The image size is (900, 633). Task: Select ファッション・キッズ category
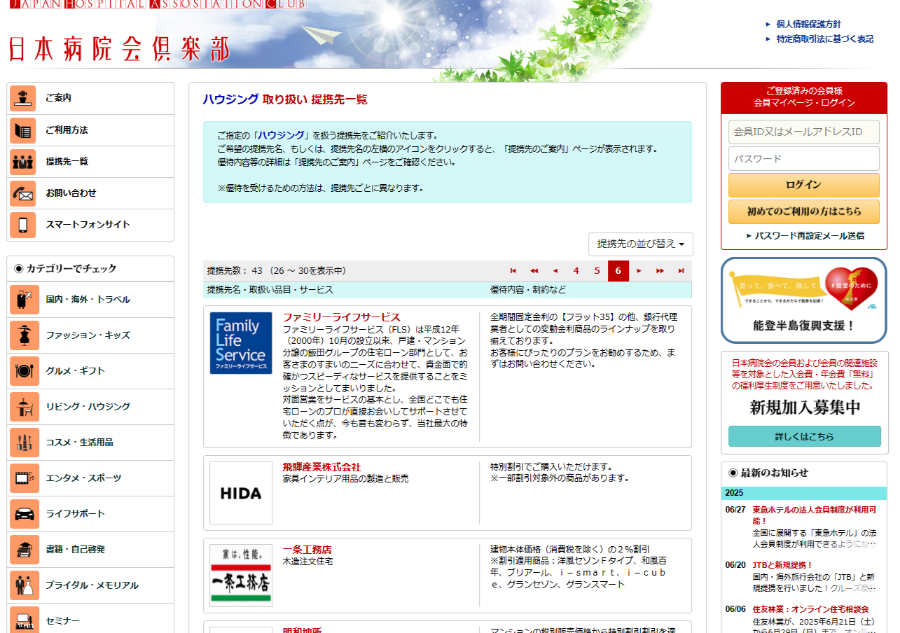click(90, 335)
